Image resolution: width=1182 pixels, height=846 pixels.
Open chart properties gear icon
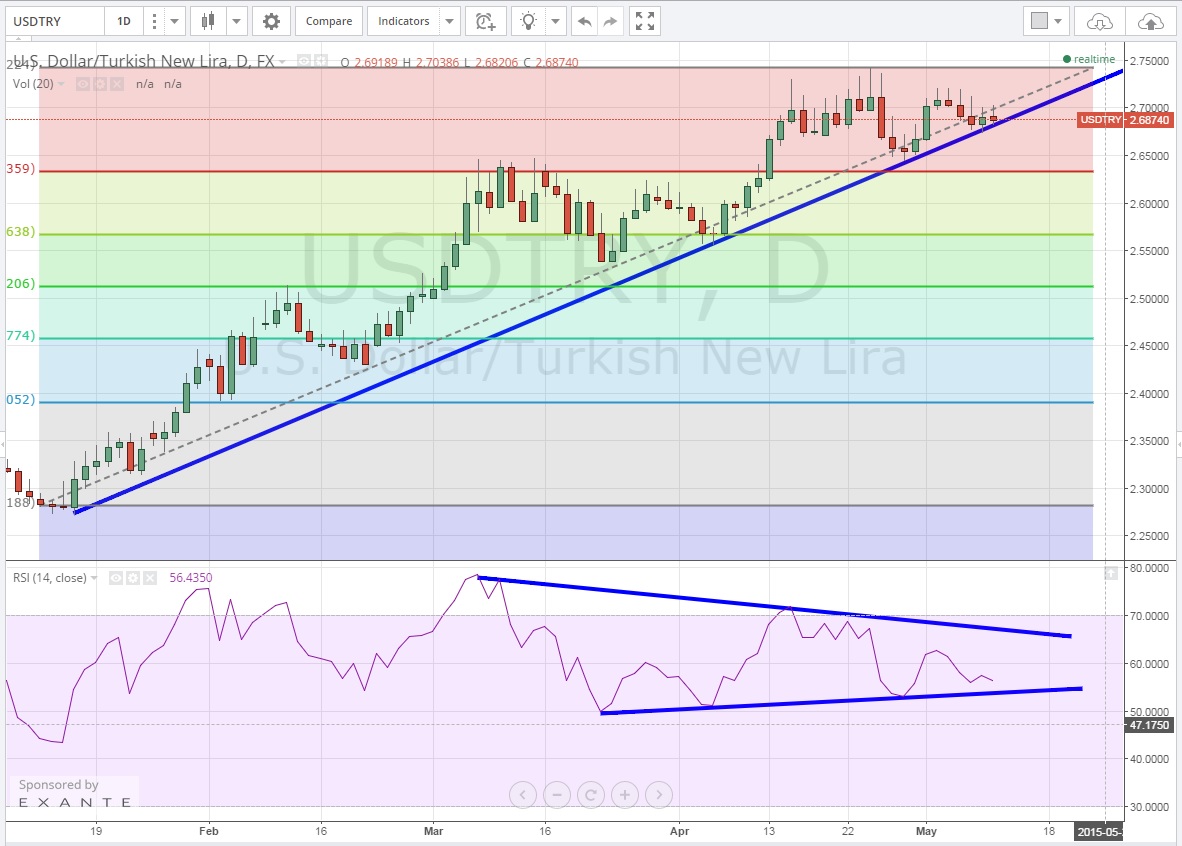(x=270, y=21)
